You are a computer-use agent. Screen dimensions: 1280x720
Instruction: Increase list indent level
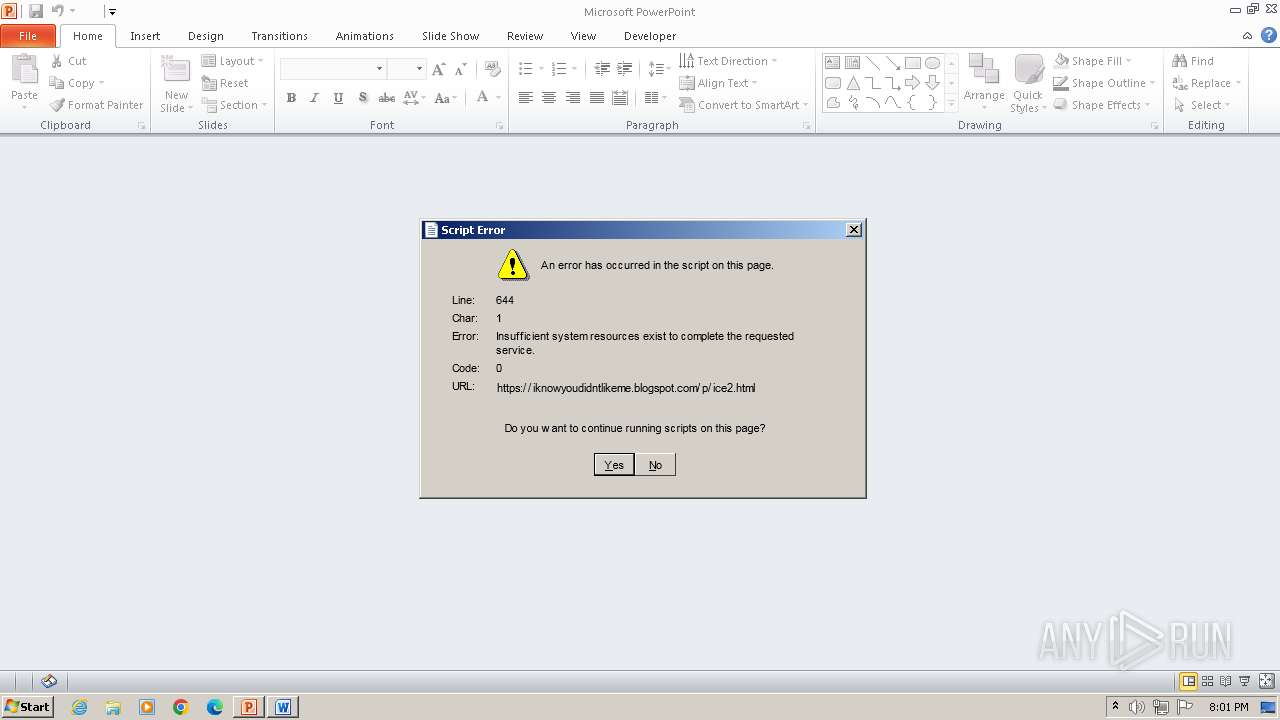tap(625, 69)
